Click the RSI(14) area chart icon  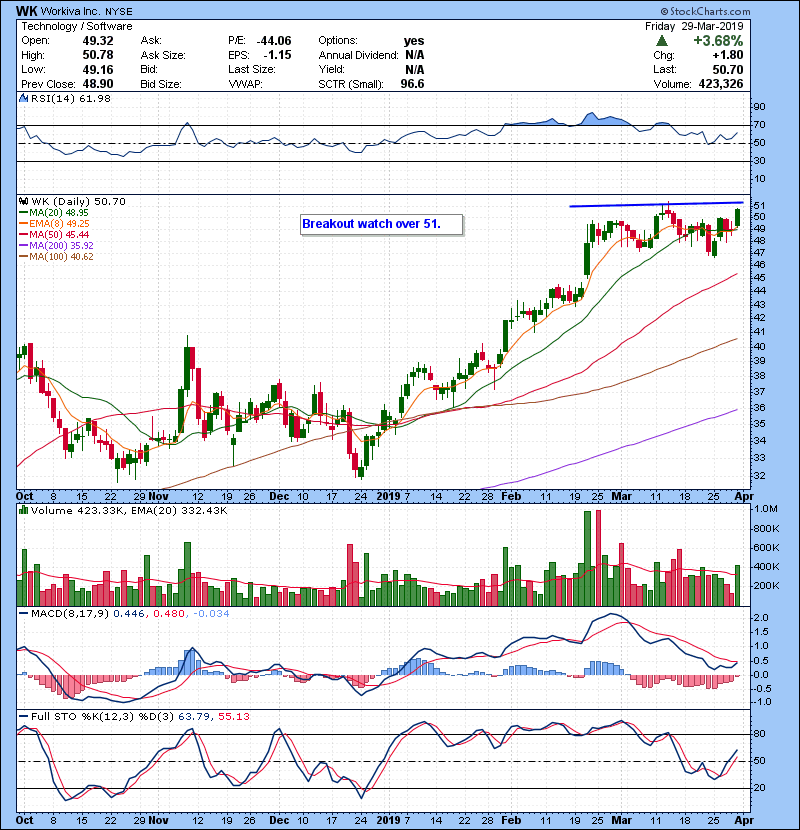coord(23,98)
